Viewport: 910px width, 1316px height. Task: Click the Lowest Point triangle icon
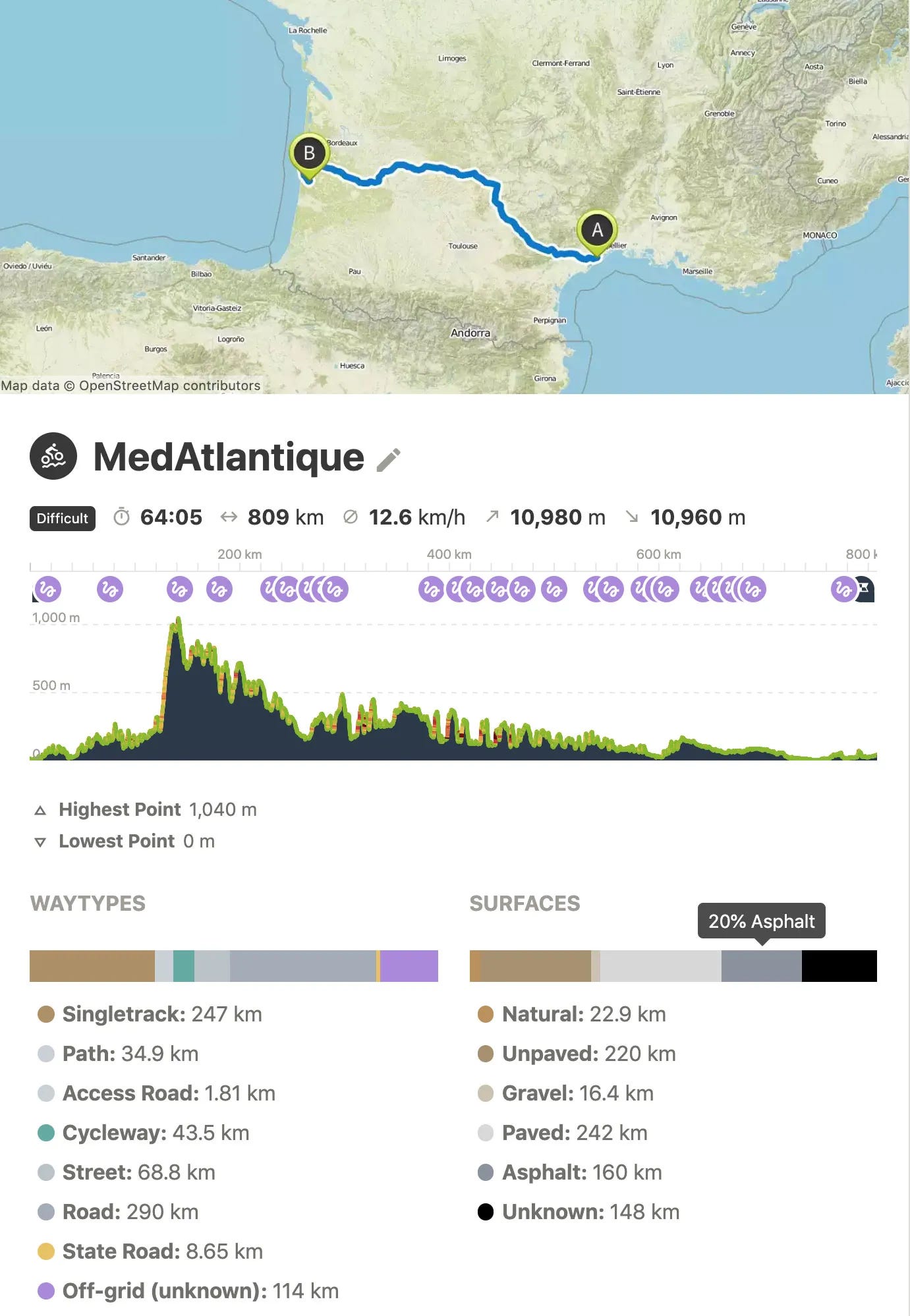point(40,842)
